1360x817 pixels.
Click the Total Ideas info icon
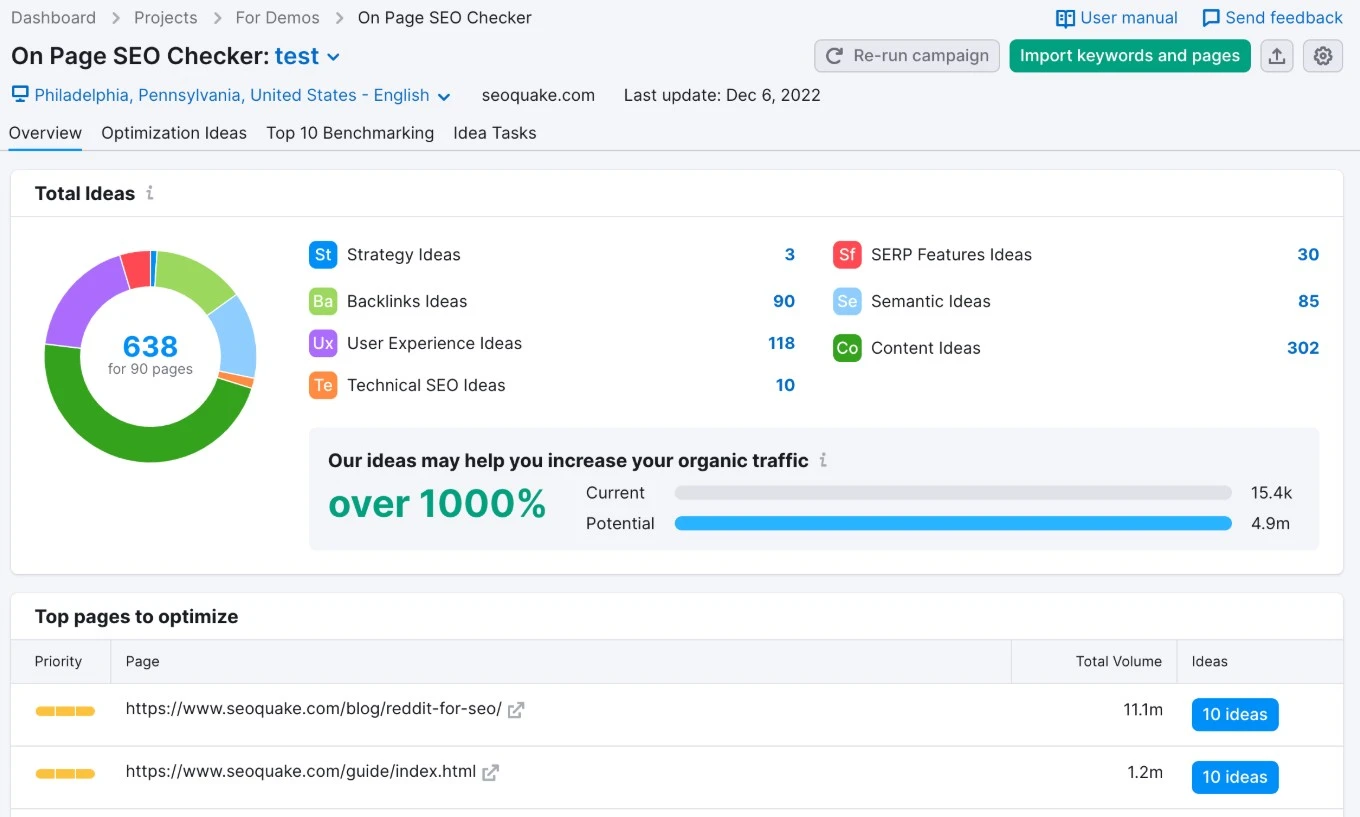[150, 193]
